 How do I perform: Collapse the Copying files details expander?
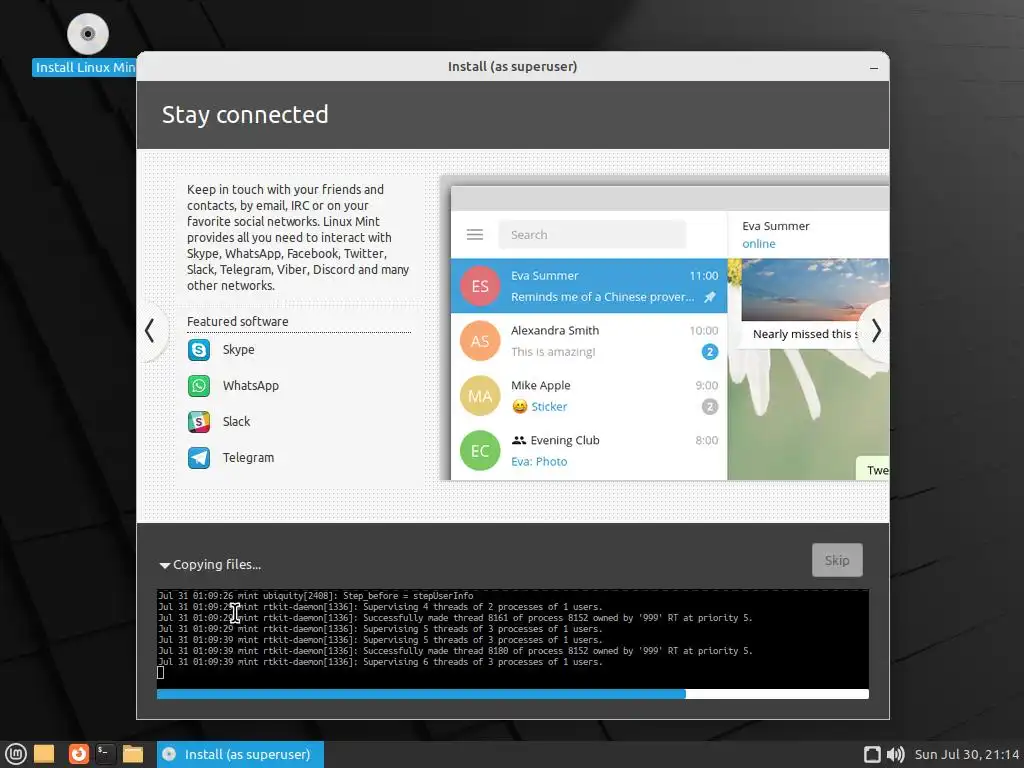tap(165, 566)
